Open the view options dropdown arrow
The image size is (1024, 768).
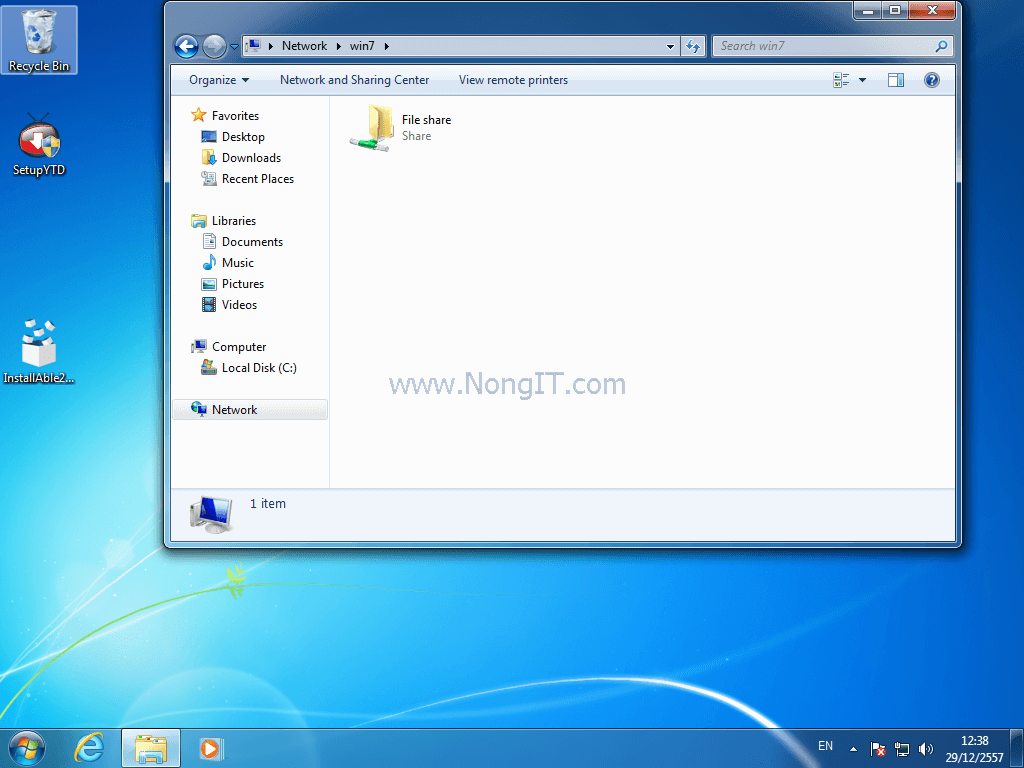(862, 80)
